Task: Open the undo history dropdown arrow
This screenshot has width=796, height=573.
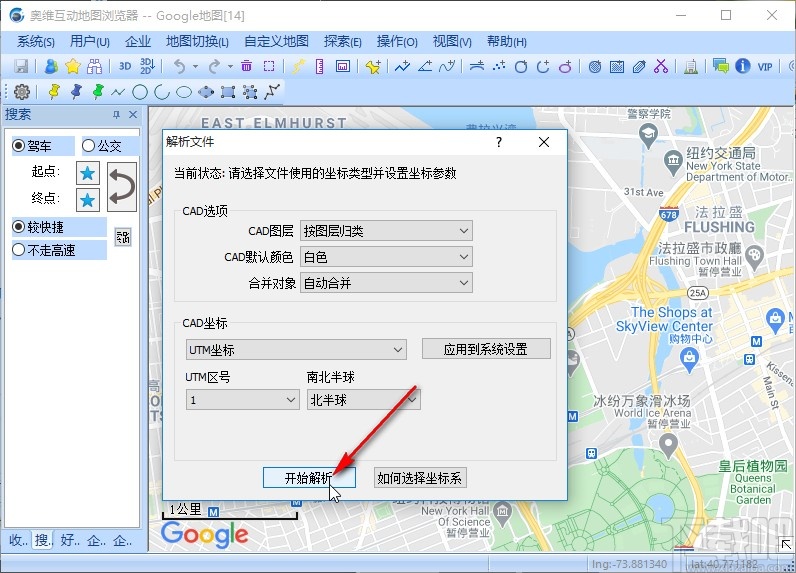Action: (195, 66)
